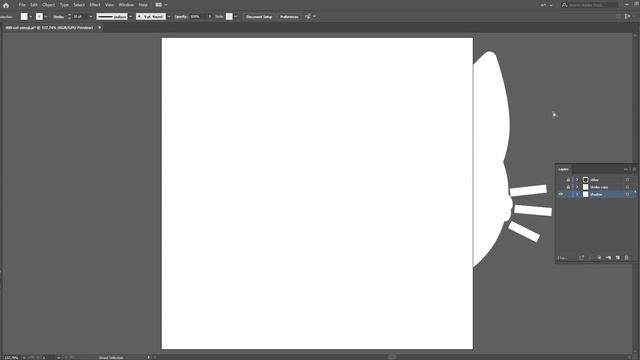Click Collect for Export icon in Layers panel
Screen dimensions: 640x360
click(x=581, y=258)
